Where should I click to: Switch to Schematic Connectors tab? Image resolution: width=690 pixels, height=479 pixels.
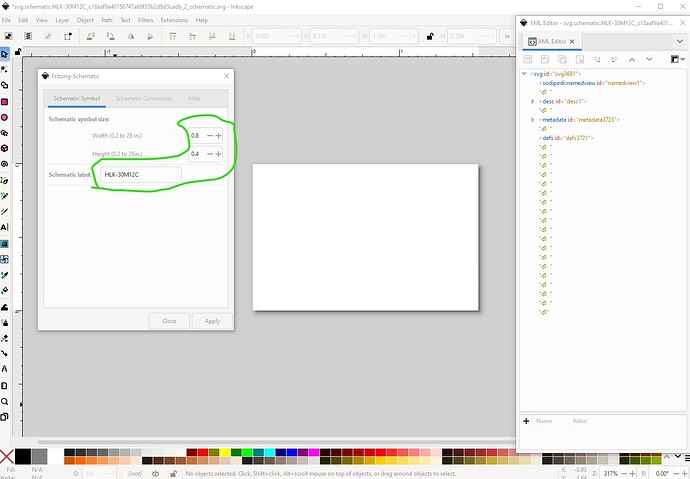click(143, 99)
